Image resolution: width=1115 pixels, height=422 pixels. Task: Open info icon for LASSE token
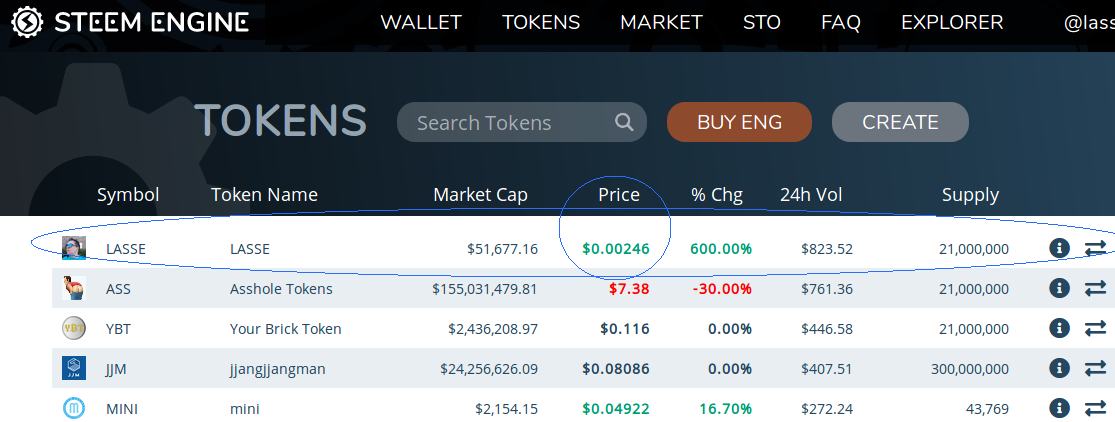tap(1059, 248)
